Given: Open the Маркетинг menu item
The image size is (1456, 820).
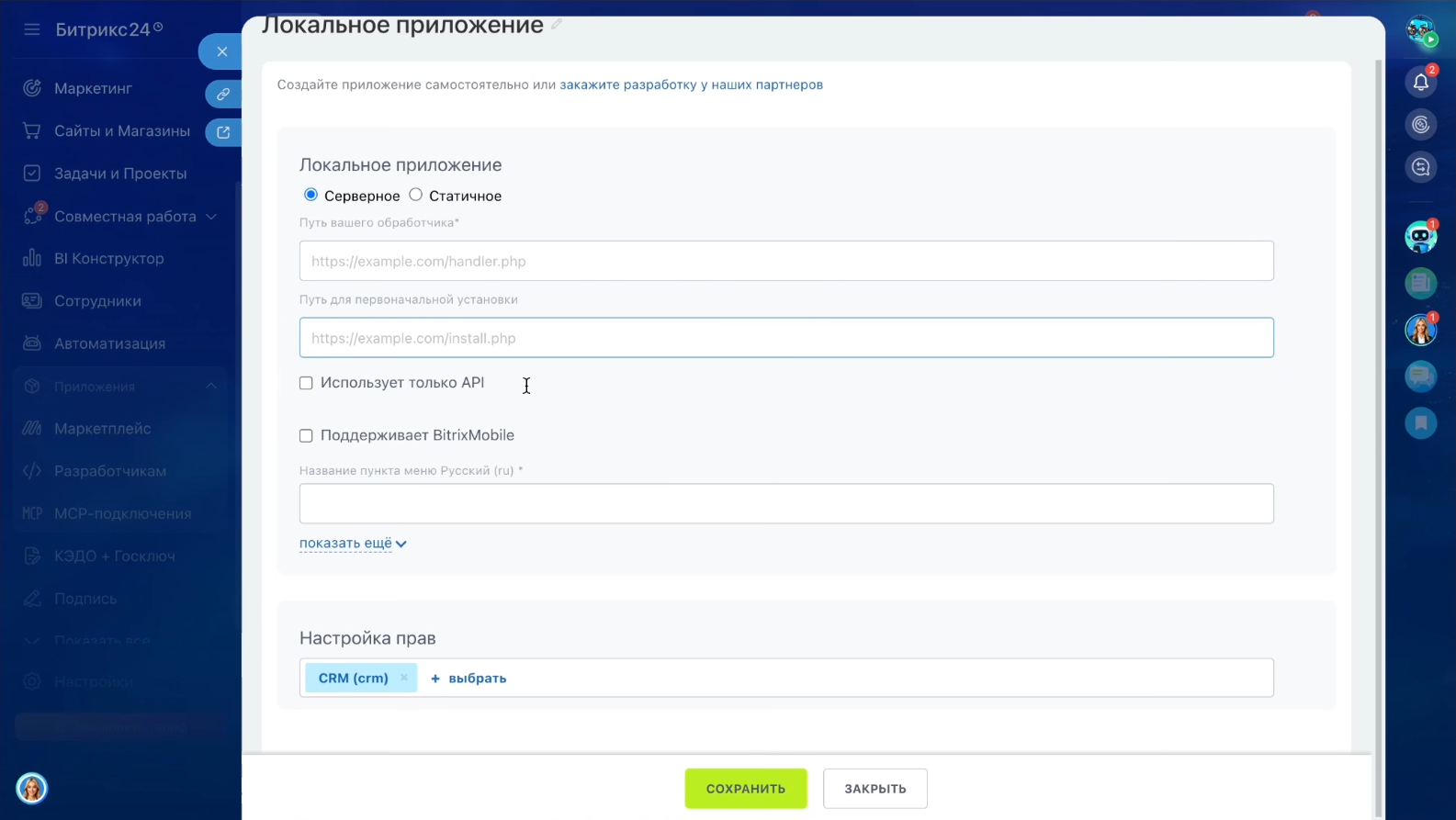Looking at the screenshot, I should pos(93,89).
